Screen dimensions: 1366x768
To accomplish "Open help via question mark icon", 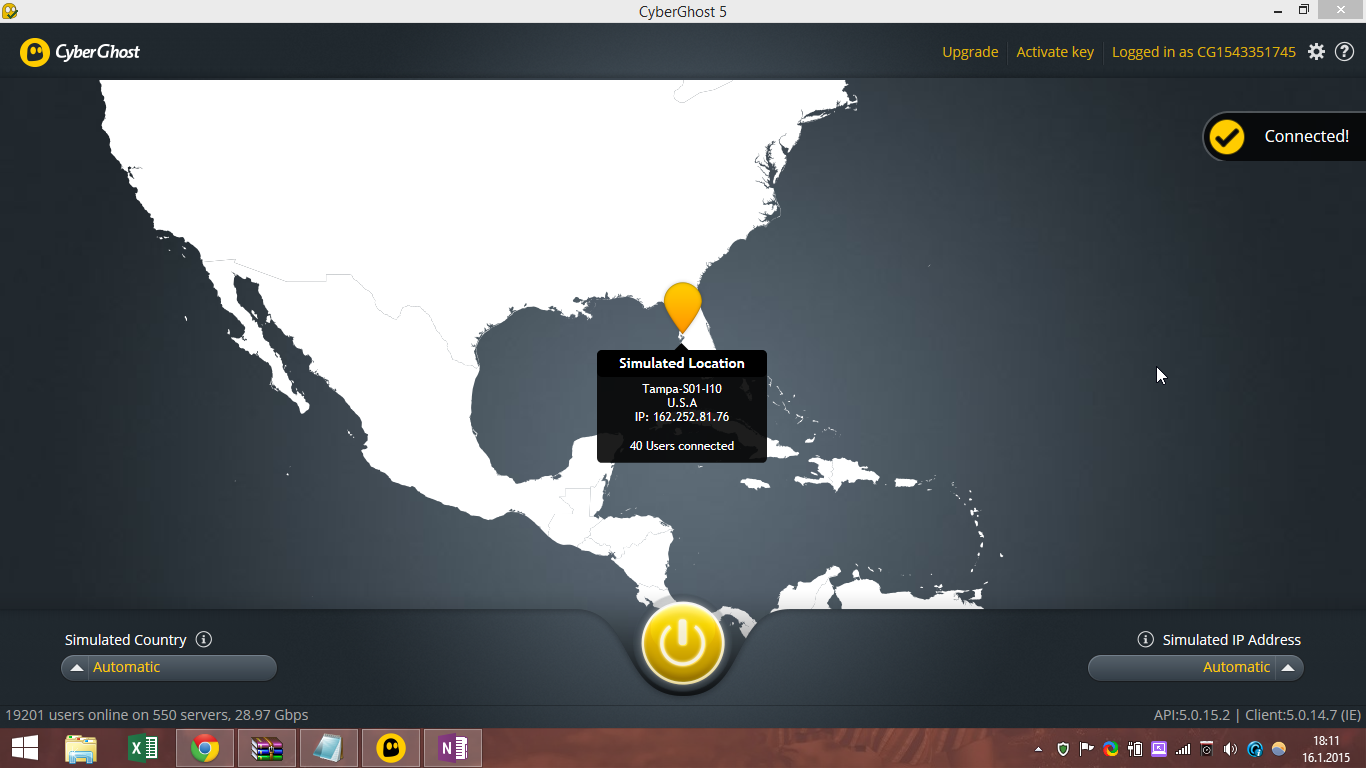I will (x=1345, y=52).
